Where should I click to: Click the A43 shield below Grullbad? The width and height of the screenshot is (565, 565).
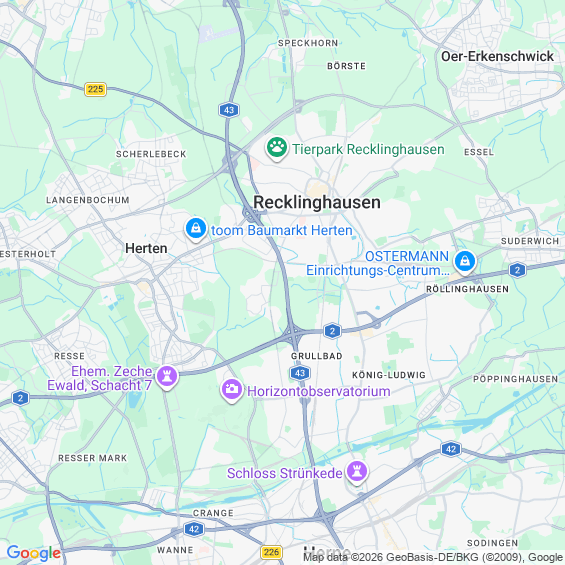(300, 373)
